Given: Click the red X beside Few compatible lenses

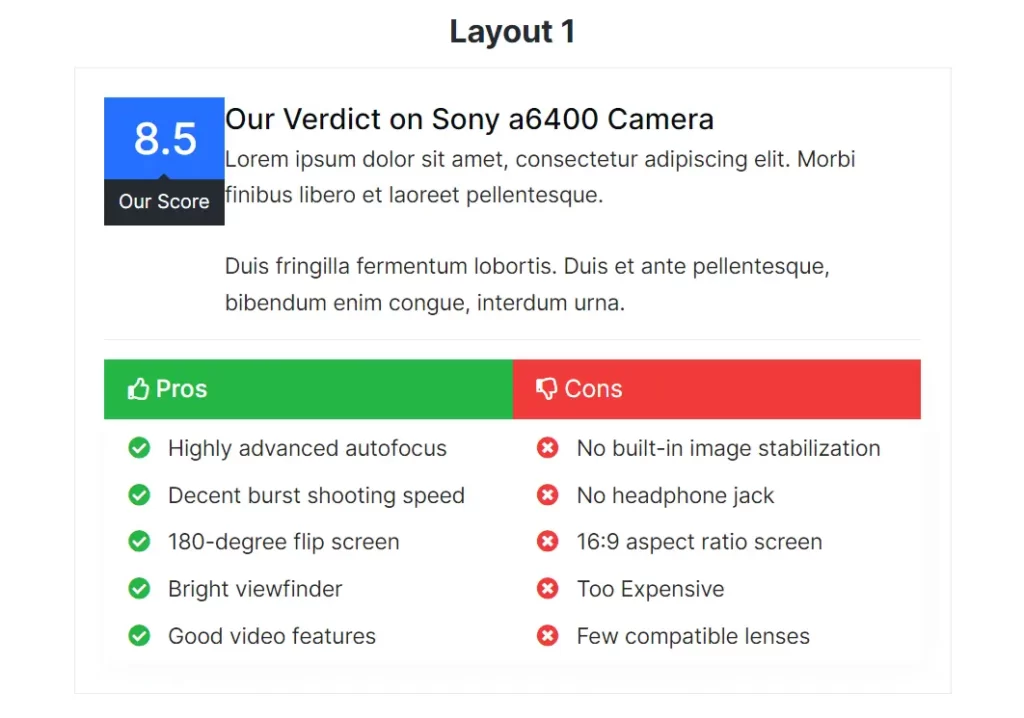Looking at the screenshot, I should tap(547, 636).
